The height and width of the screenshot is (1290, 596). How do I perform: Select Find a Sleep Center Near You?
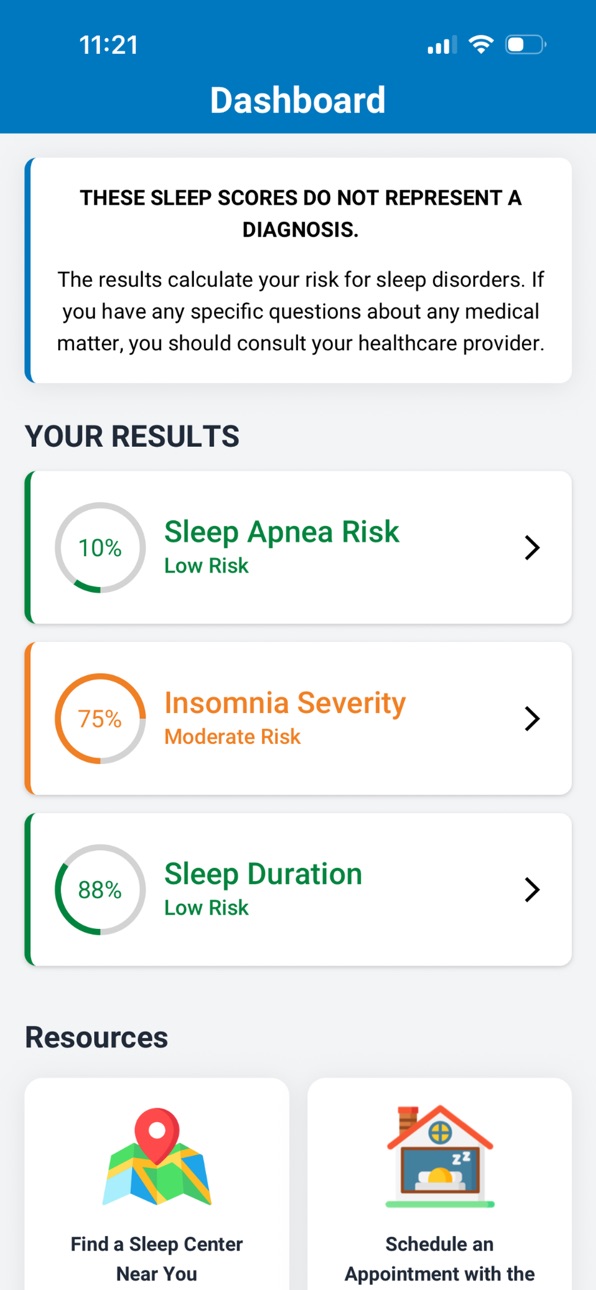pos(157,1259)
